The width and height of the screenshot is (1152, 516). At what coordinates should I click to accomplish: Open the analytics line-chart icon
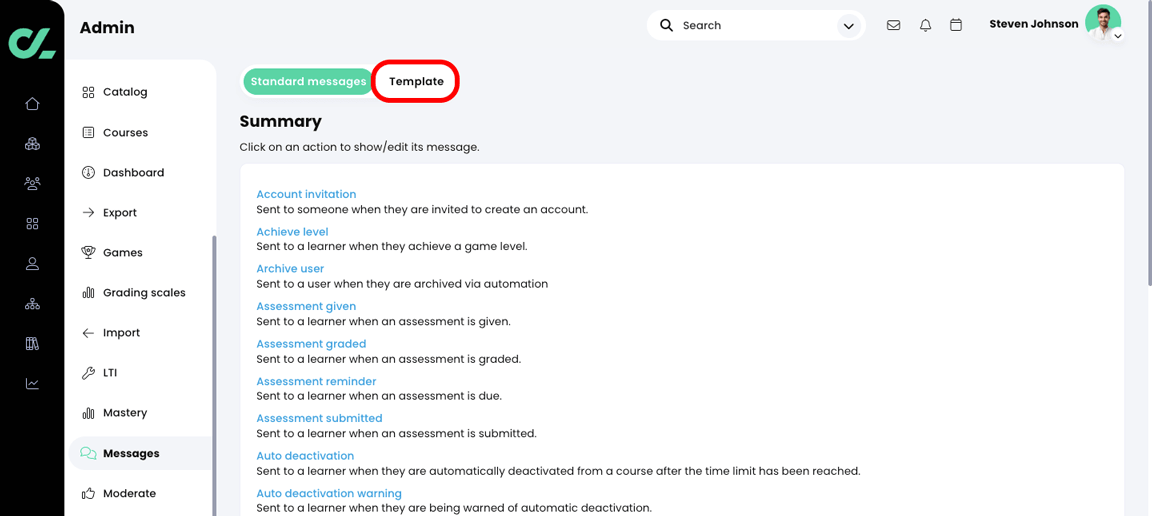point(32,384)
